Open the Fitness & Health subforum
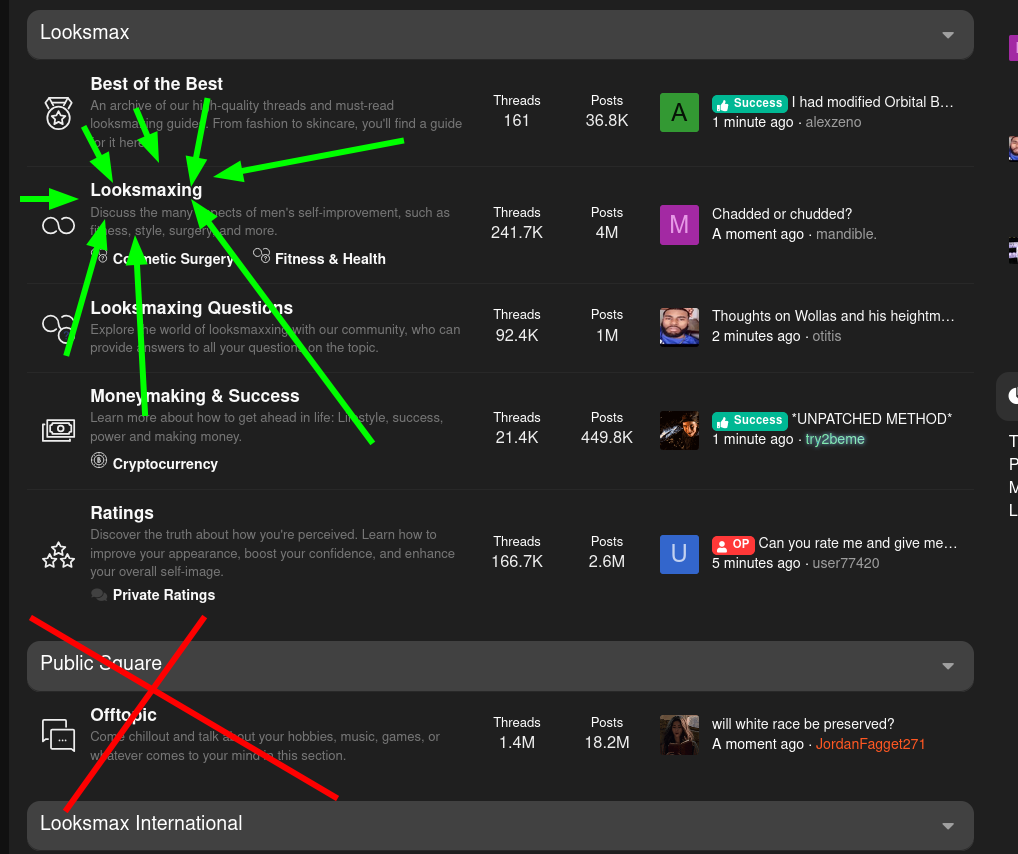The width and height of the screenshot is (1018, 854). [330, 259]
